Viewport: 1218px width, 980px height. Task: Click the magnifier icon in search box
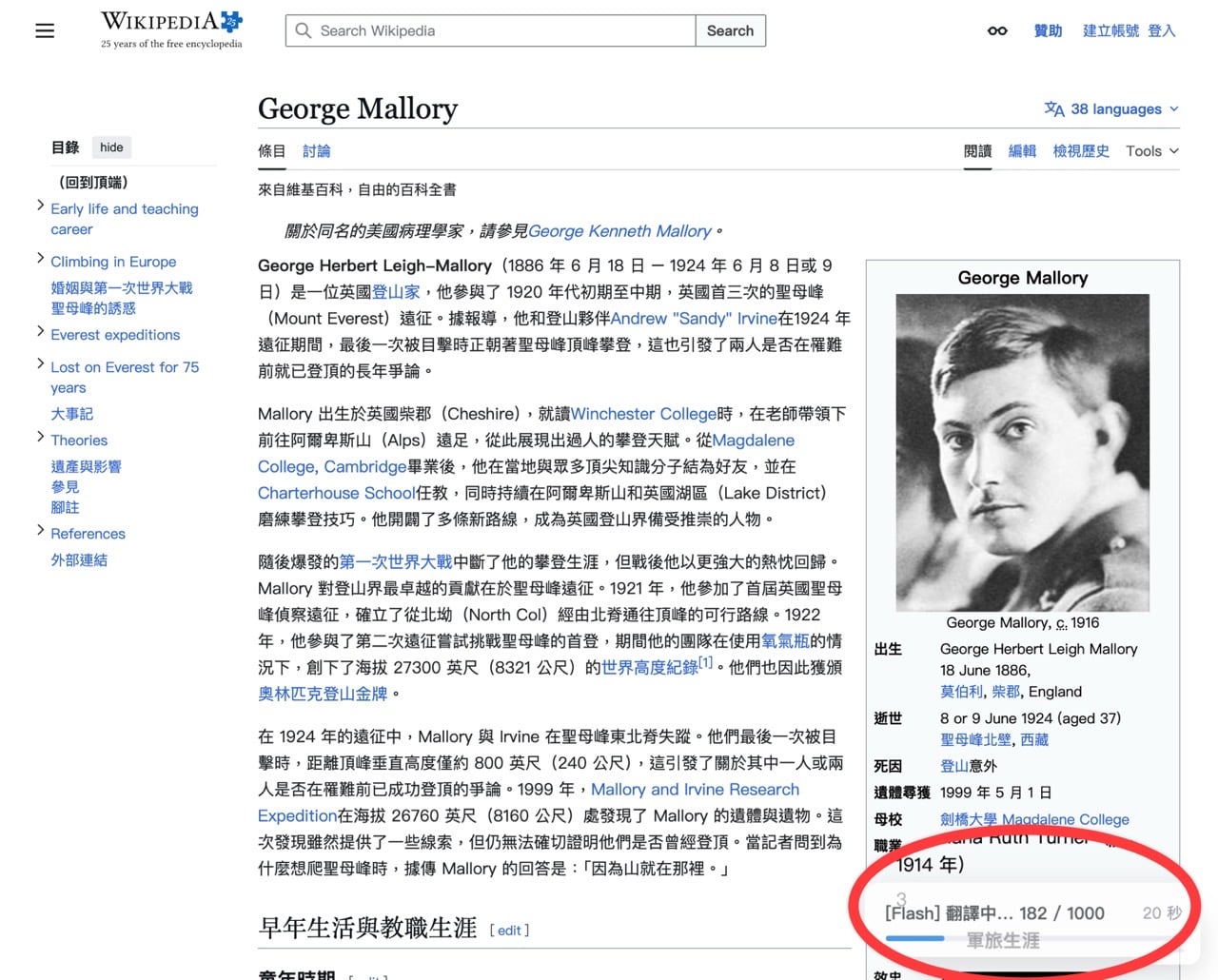(x=304, y=30)
